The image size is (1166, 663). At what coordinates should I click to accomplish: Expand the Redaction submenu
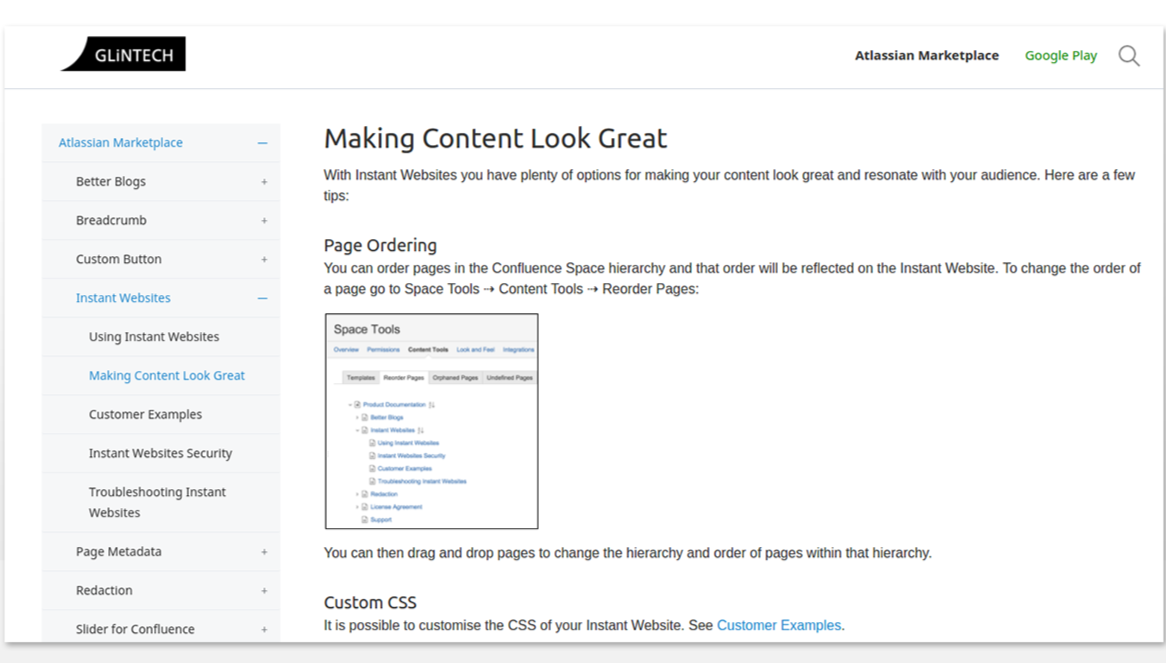264,591
